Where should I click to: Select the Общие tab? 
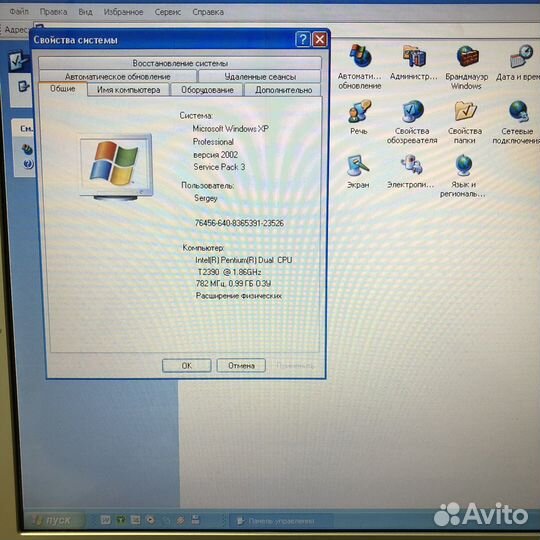(63, 89)
